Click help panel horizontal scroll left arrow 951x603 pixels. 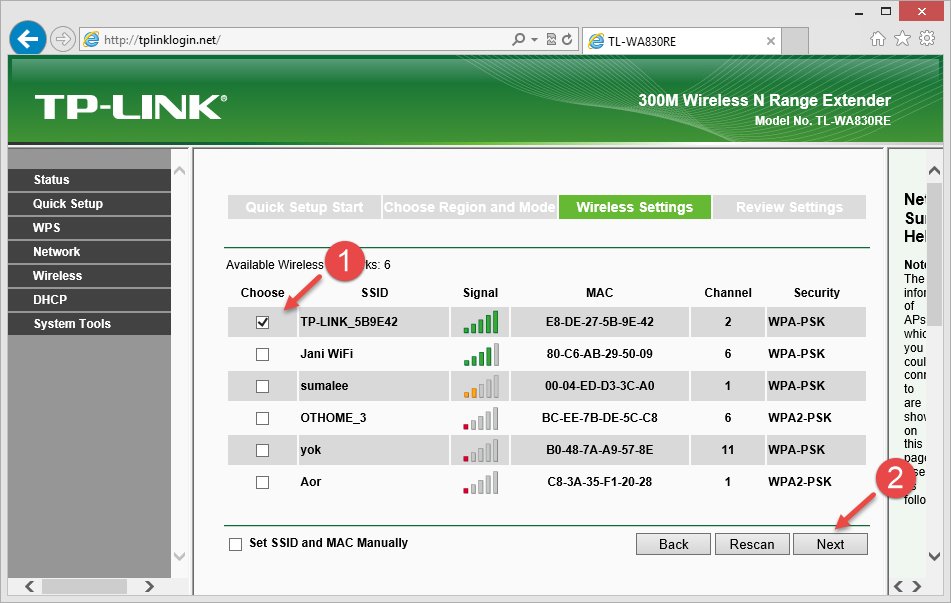tap(899, 586)
